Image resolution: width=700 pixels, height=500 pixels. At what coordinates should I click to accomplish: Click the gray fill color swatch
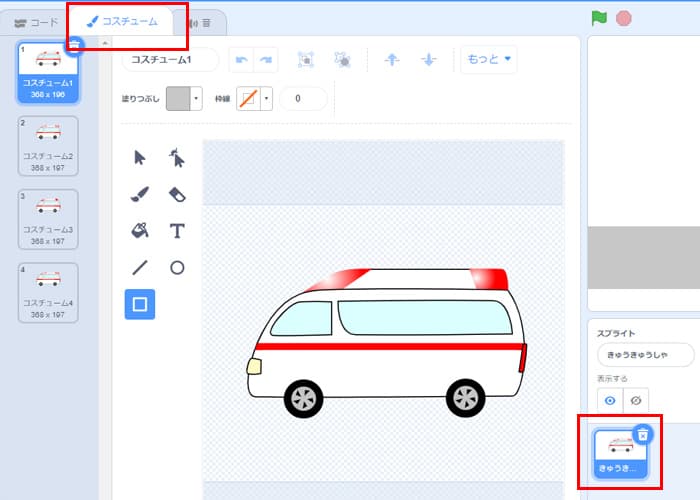click(178, 98)
